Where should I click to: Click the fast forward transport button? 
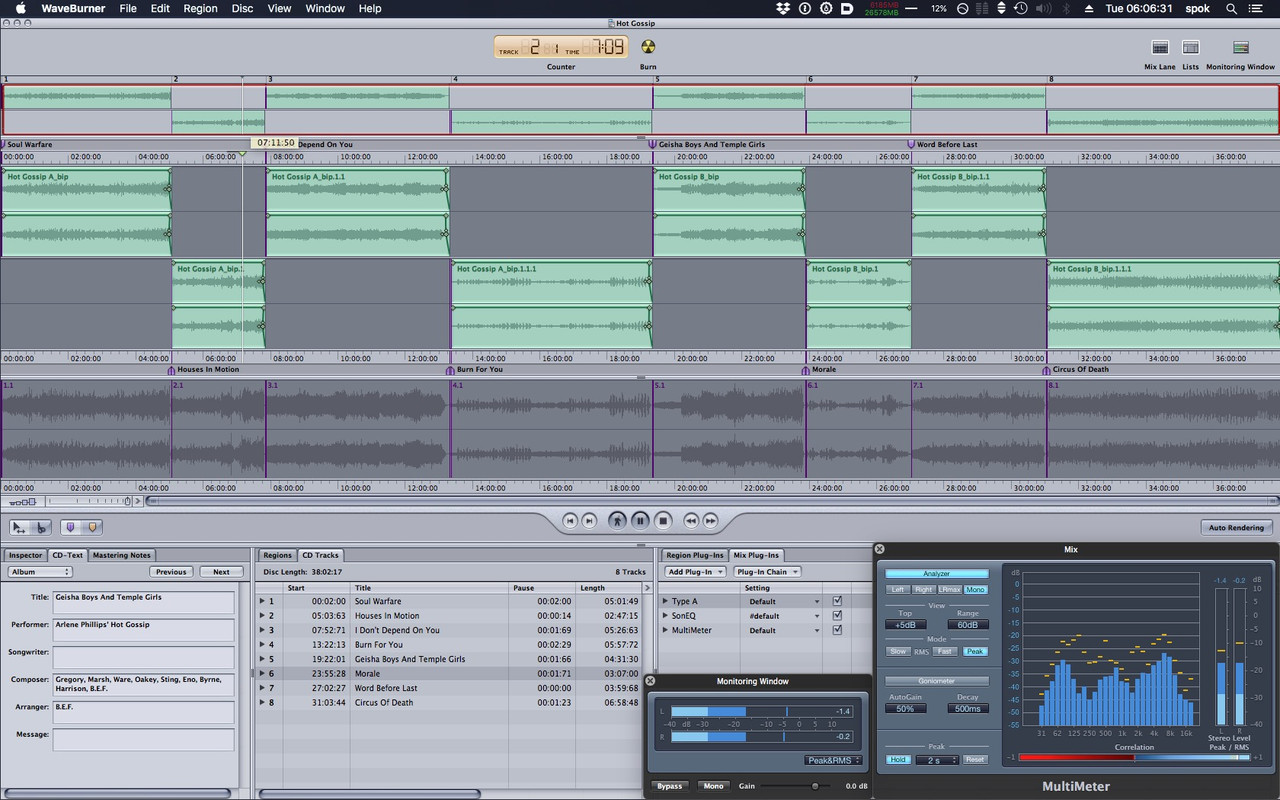pyautogui.click(x=710, y=521)
